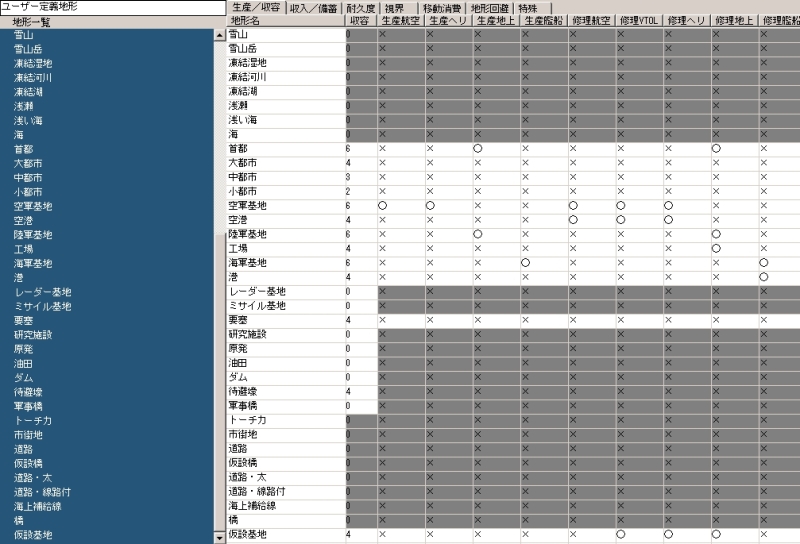Toggle 生産航空 circle for 空軍基地

(382, 205)
